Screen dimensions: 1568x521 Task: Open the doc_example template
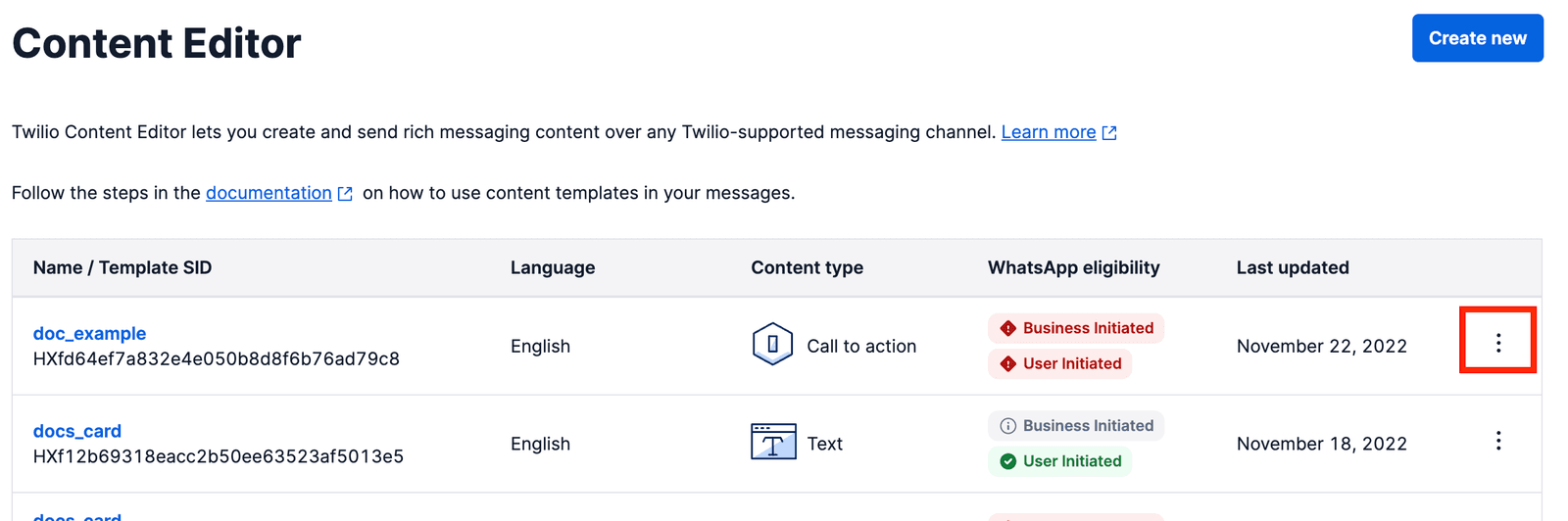tap(89, 333)
